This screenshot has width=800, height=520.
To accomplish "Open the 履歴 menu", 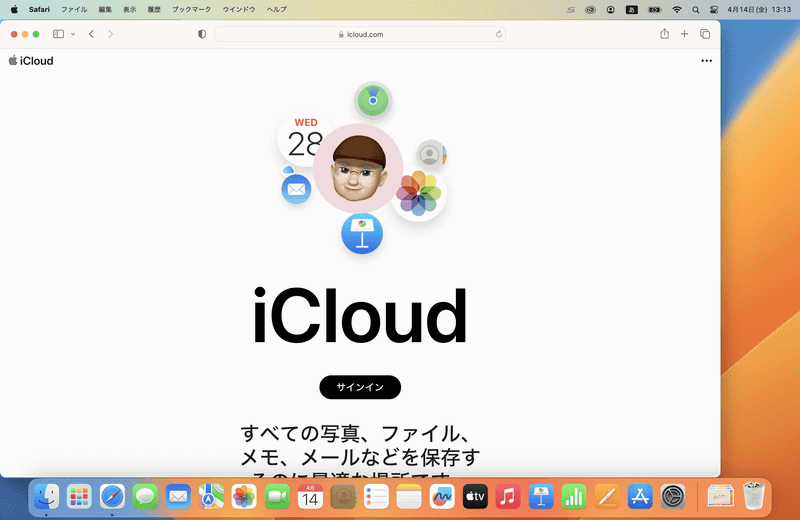I will (x=154, y=9).
